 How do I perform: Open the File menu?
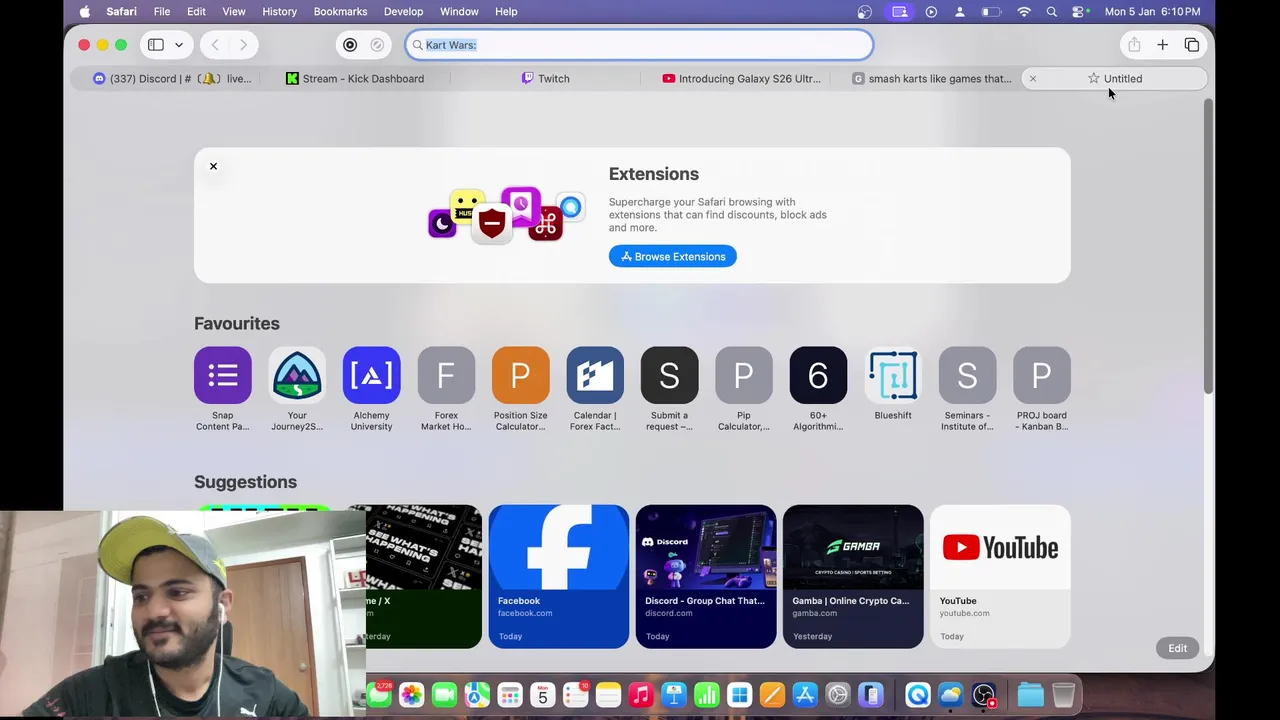coord(161,11)
